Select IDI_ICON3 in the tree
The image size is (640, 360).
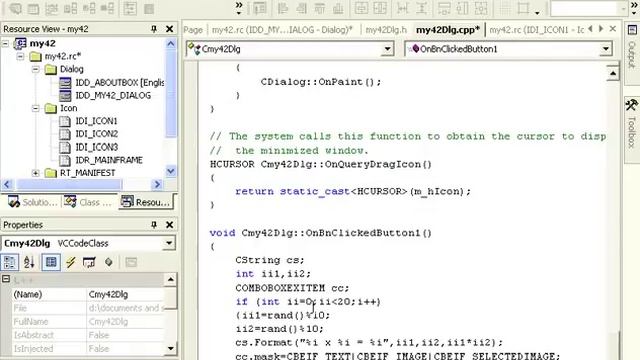96,147
